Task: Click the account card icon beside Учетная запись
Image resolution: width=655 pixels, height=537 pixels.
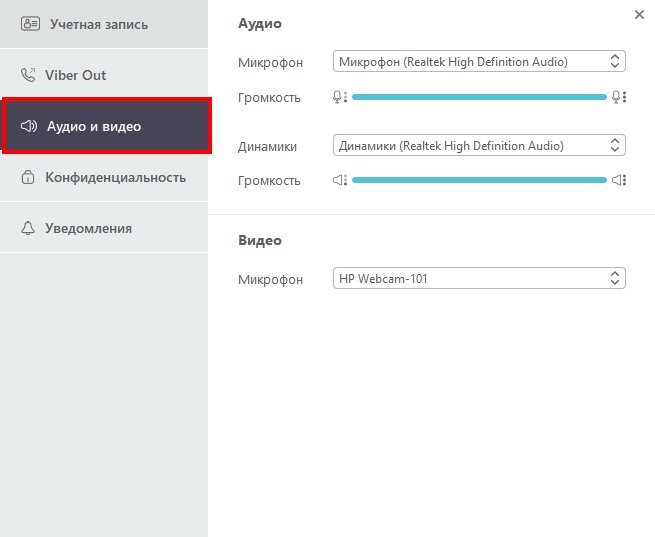Action: (29, 23)
